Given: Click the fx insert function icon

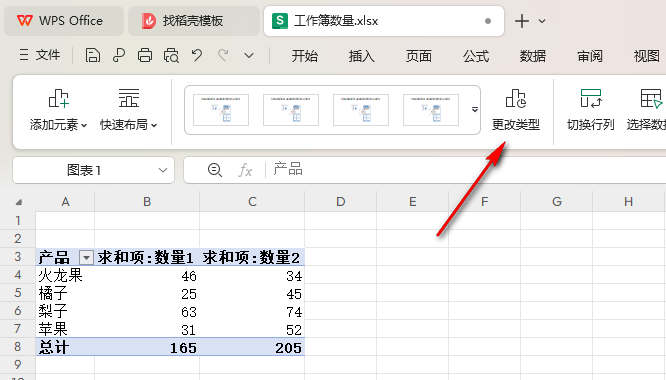Looking at the screenshot, I should [245, 170].
